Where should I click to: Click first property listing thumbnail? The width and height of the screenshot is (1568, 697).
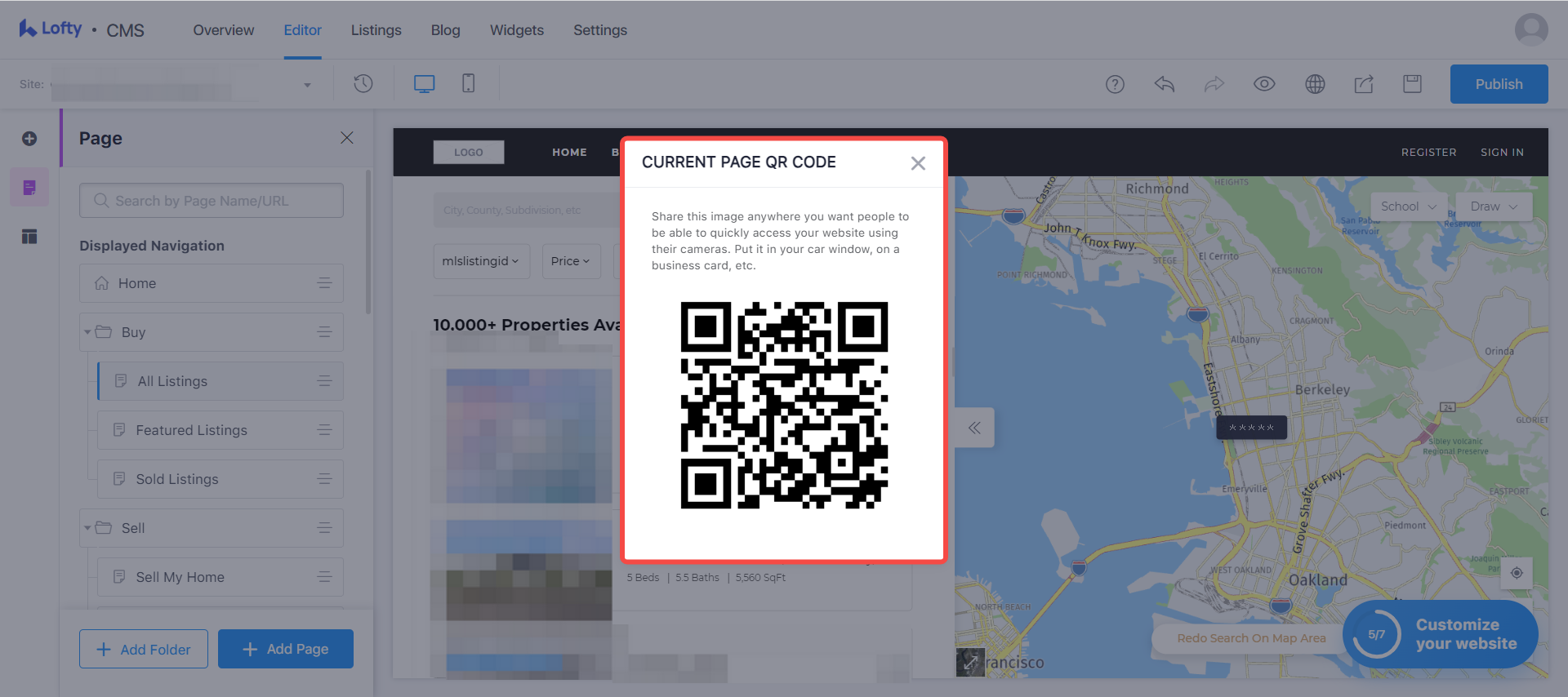click(x=529, y=436)
